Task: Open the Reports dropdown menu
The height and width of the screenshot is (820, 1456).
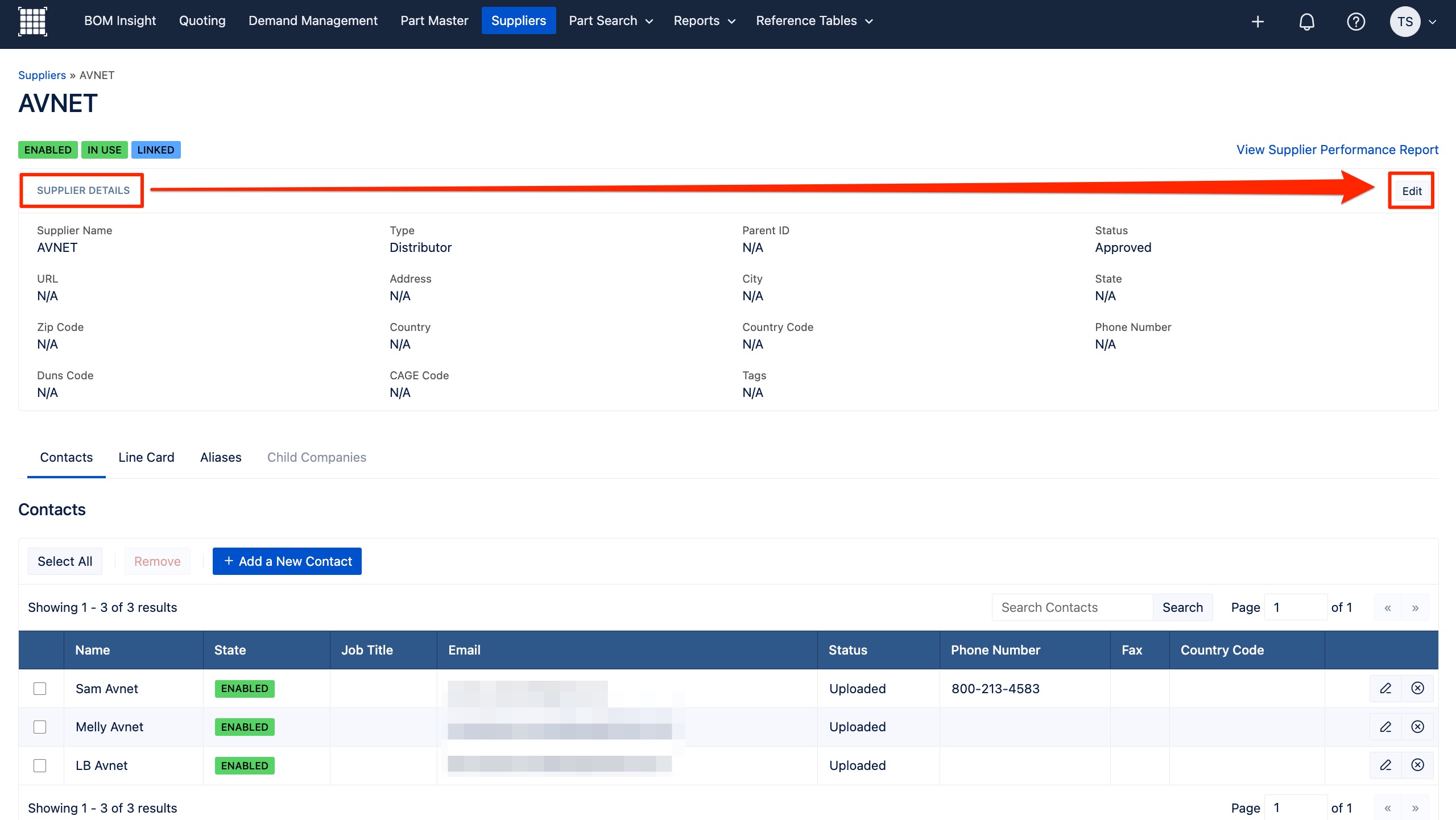Action: click(704, 21)
